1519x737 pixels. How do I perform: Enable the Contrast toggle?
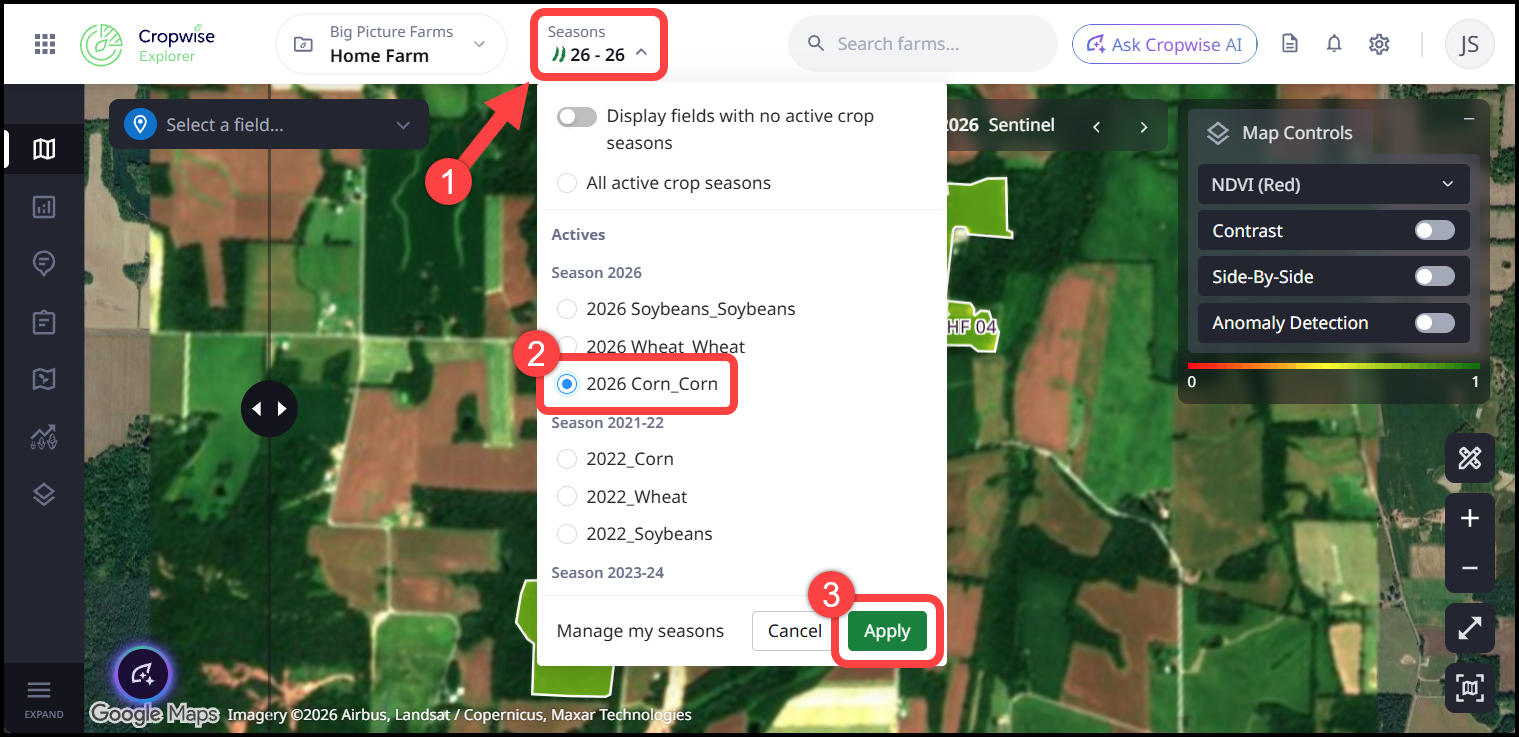pyautogui.click(x=1434, y=231)
